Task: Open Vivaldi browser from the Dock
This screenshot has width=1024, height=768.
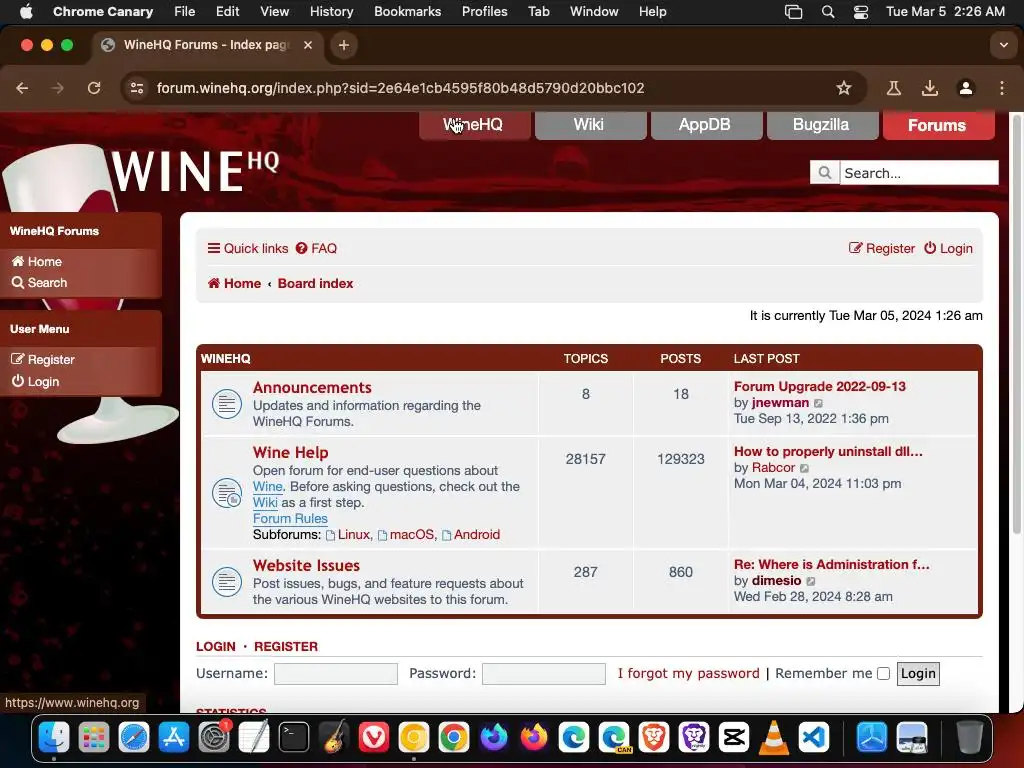Action: point(374,737)
